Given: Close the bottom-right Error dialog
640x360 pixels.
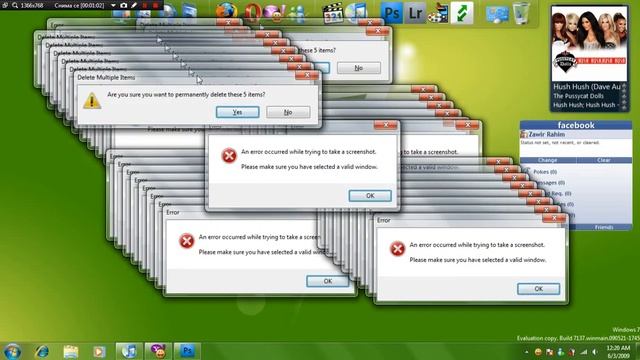Looking at the screenshot, I should [x=554, y=218].
